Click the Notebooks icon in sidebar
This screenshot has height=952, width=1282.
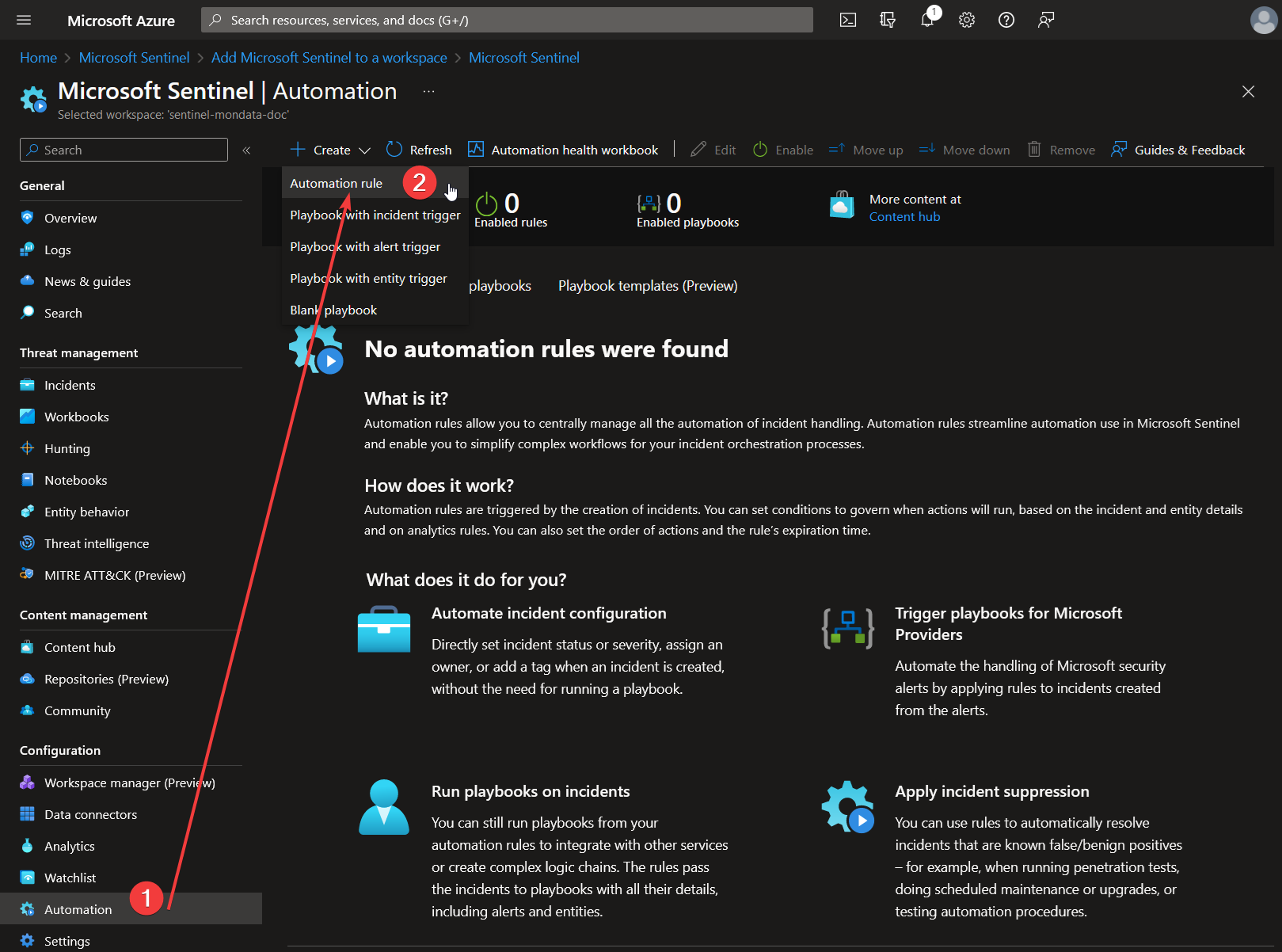coord(28,480)
